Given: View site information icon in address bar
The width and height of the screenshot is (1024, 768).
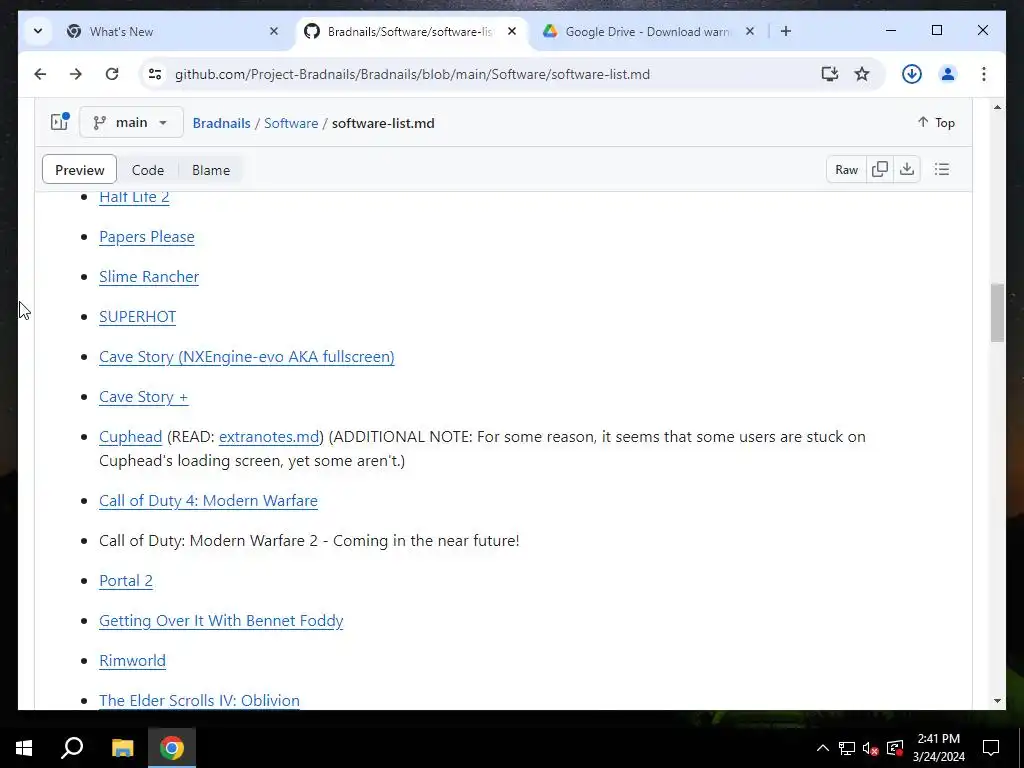Looking at the screenshot, I should click(x=155, y=74).
